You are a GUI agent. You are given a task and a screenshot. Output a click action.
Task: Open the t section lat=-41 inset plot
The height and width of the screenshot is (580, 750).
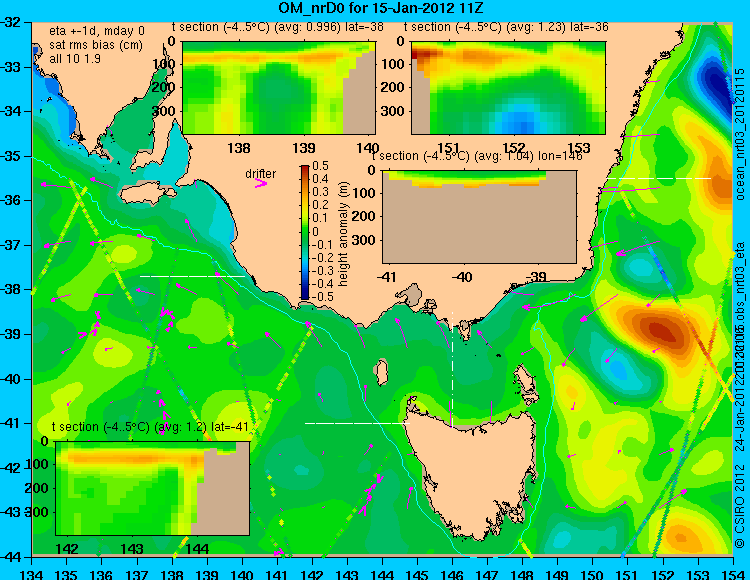(153, 488)
